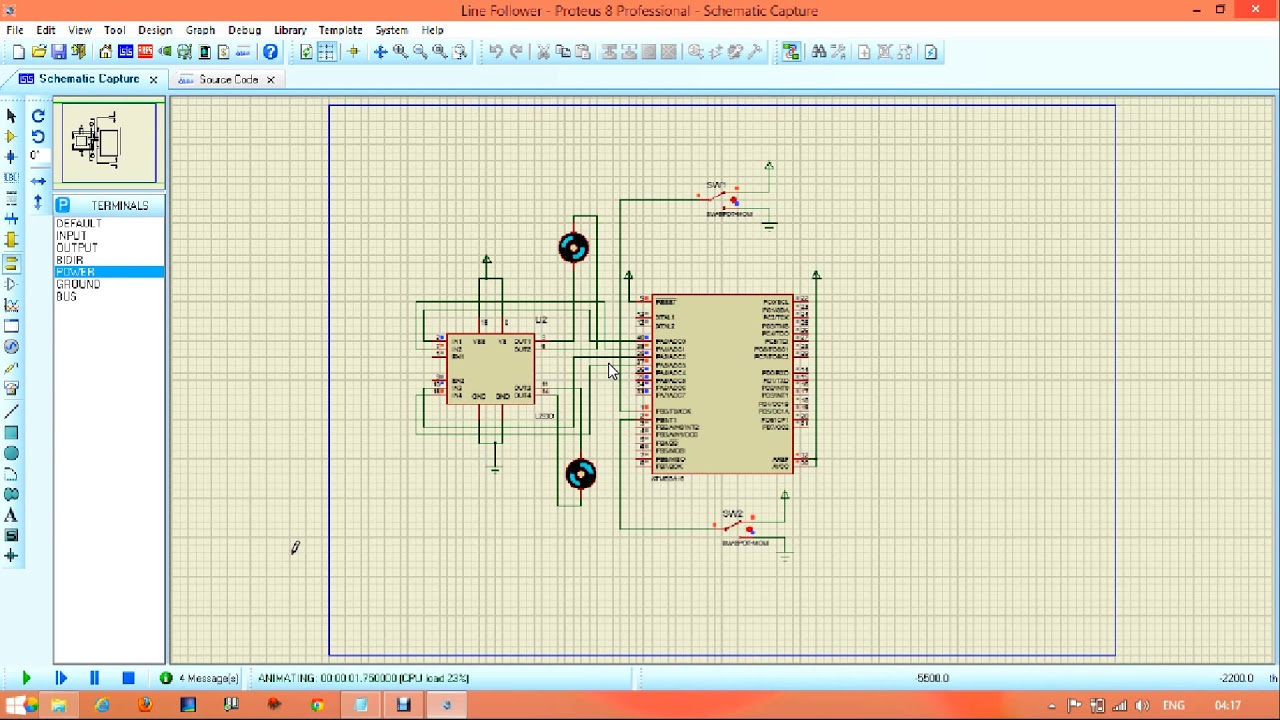
Task: Open Search and Tag binoculars icon
Action: [819, 52]
